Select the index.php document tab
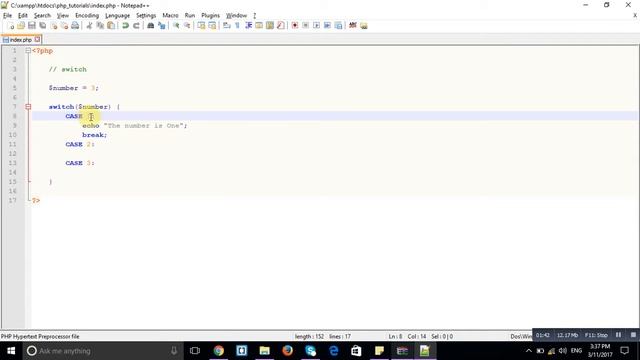The height and width of the screenshot is (360, 640). tap(20, 40)
